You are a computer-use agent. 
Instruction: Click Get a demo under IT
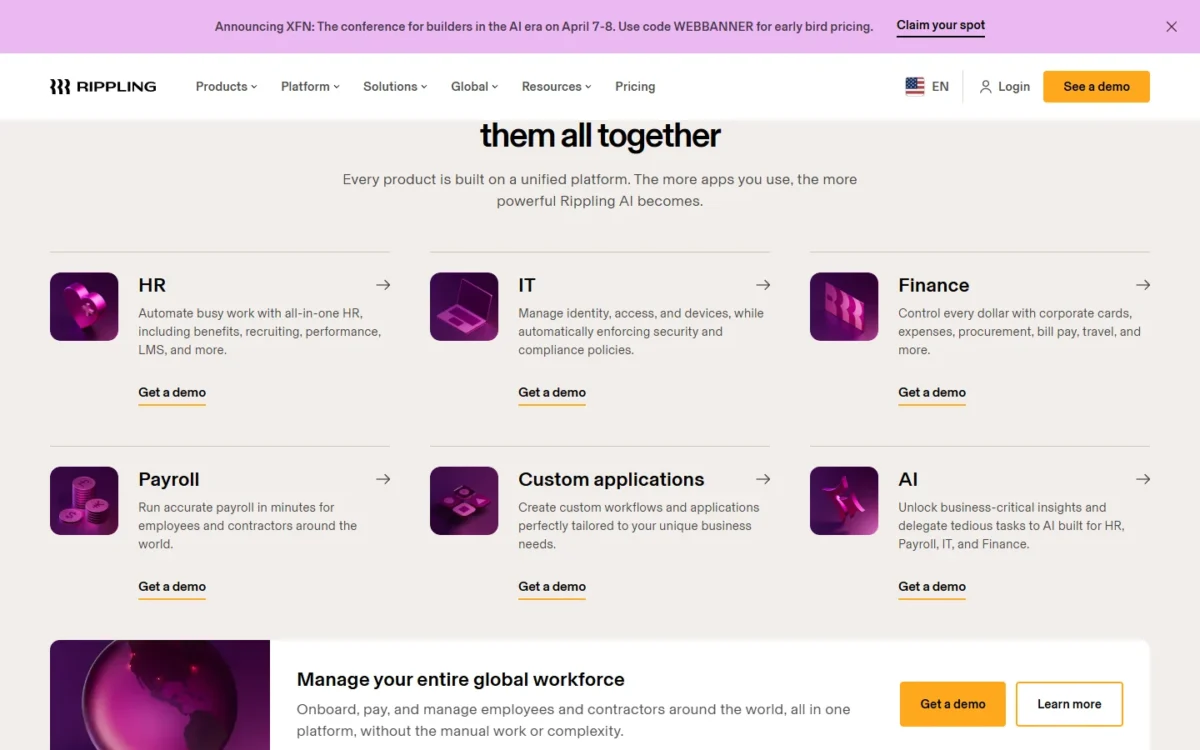tap(552, 393)
